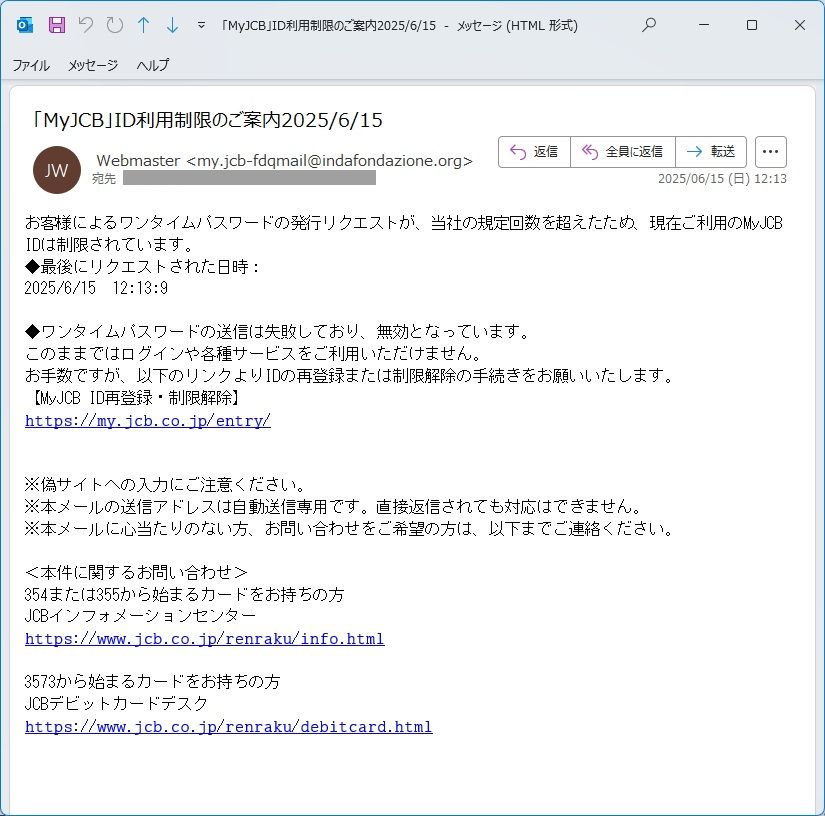Click the received date 2025/06/15 (日) 12:13

click(722, 179)
